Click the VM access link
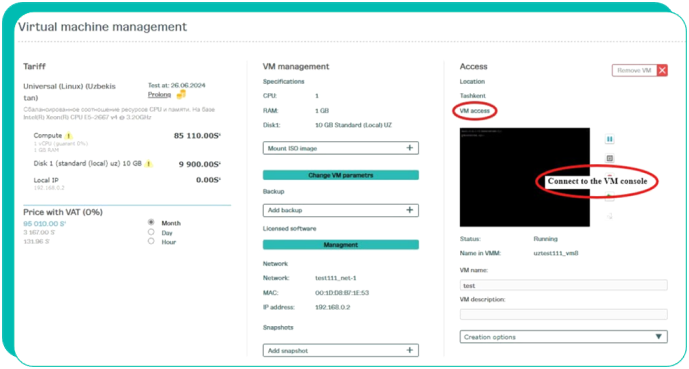 (x=475, y=111)
